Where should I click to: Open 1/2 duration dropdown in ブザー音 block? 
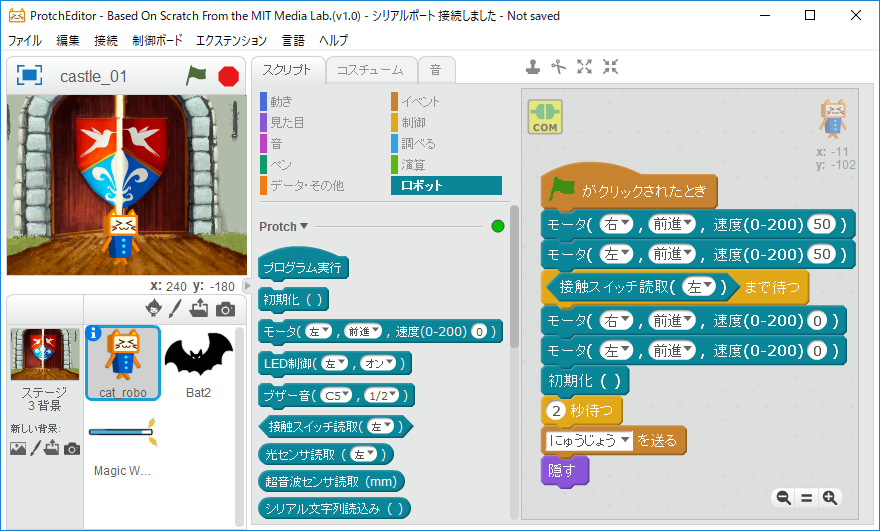[382, 396]
